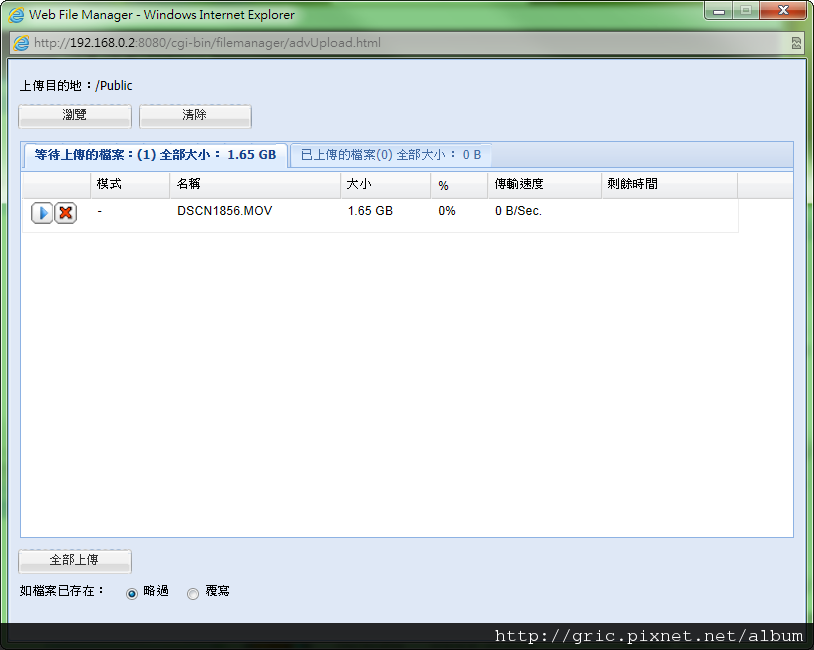Click compatibility view icon in address bar
Image resolution: width=814 pixels, height=650 pixels.
point(796,43)
